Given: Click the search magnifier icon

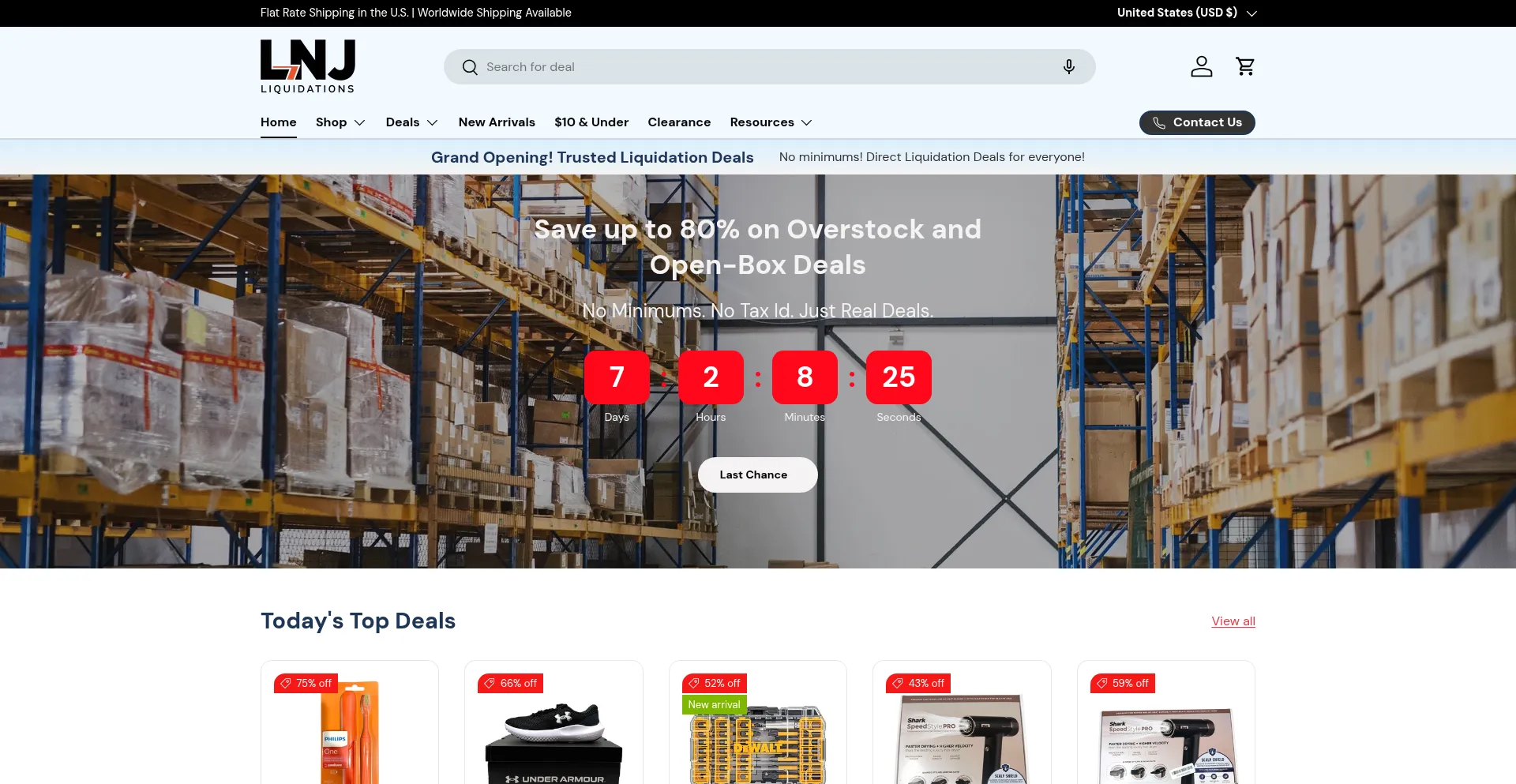Looking at the screenshot, I should [x=470, y=67].
